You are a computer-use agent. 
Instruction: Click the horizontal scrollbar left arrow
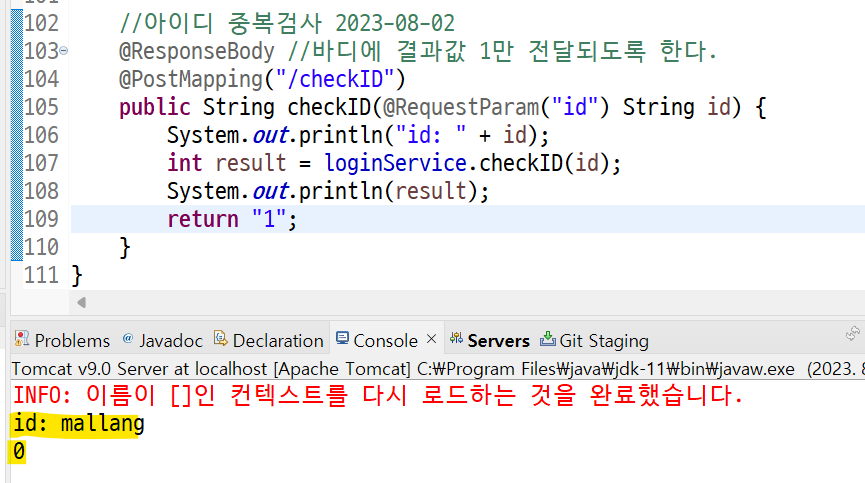coord(82,302)
